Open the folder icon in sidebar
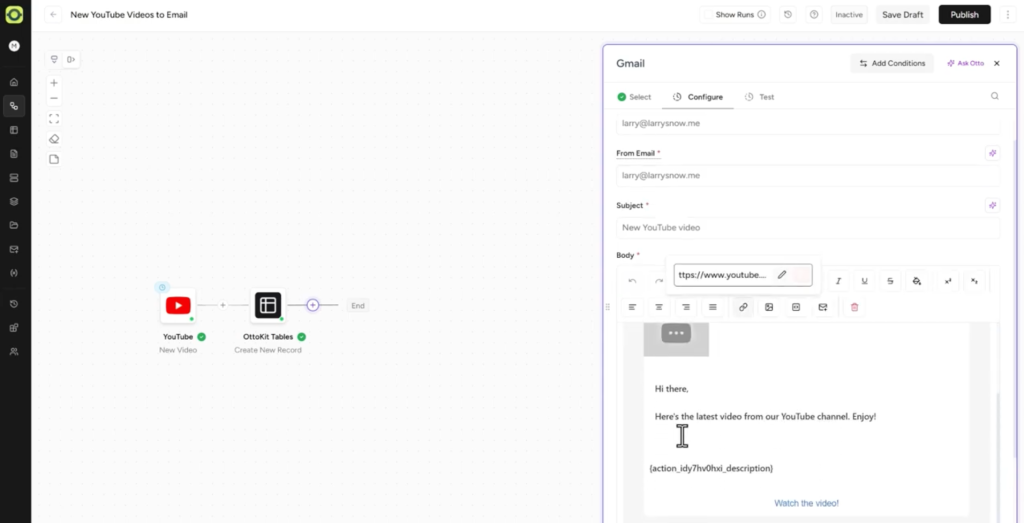The image size is (1024, 523). pyautogui.click(x=14, y=225)
